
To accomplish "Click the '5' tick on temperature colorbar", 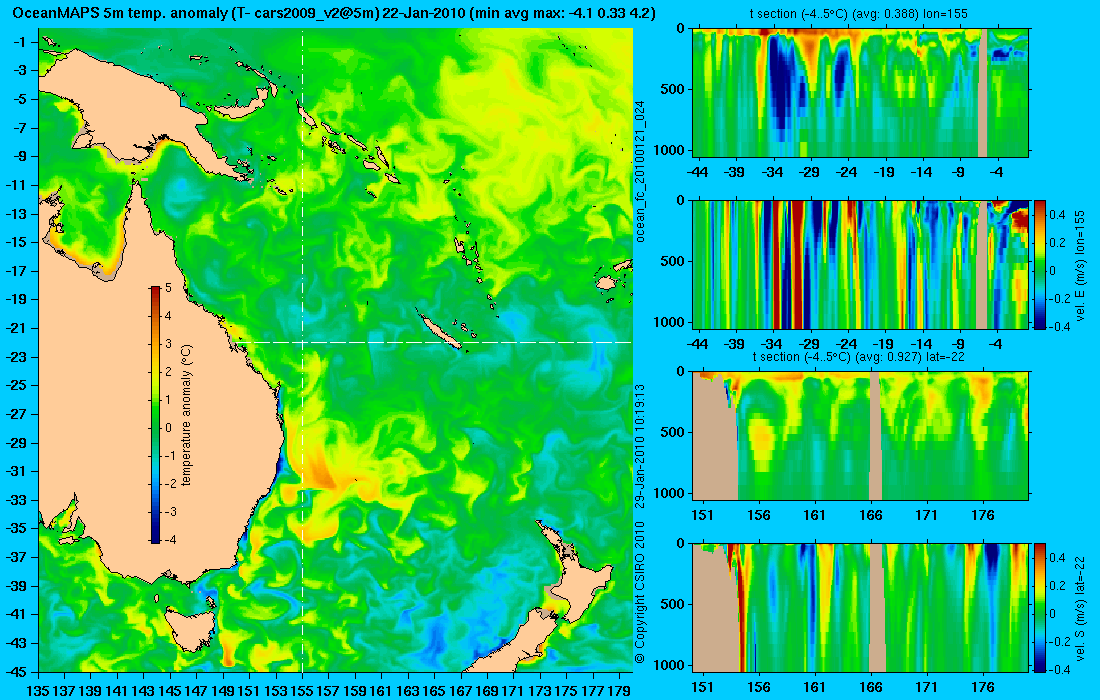I will [168, 288].
